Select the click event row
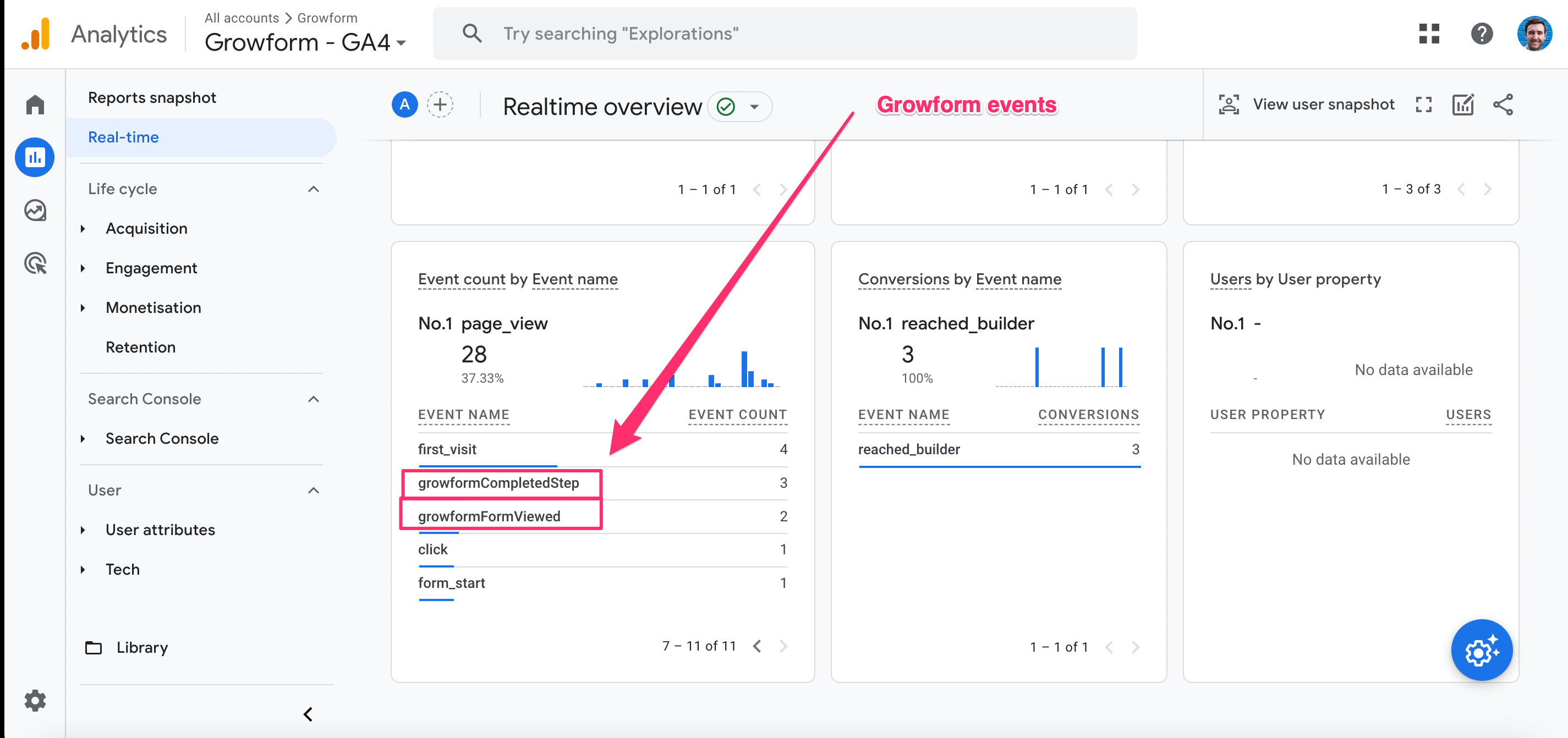Screen dimensions: 1568x738 (x=602, y=550)
